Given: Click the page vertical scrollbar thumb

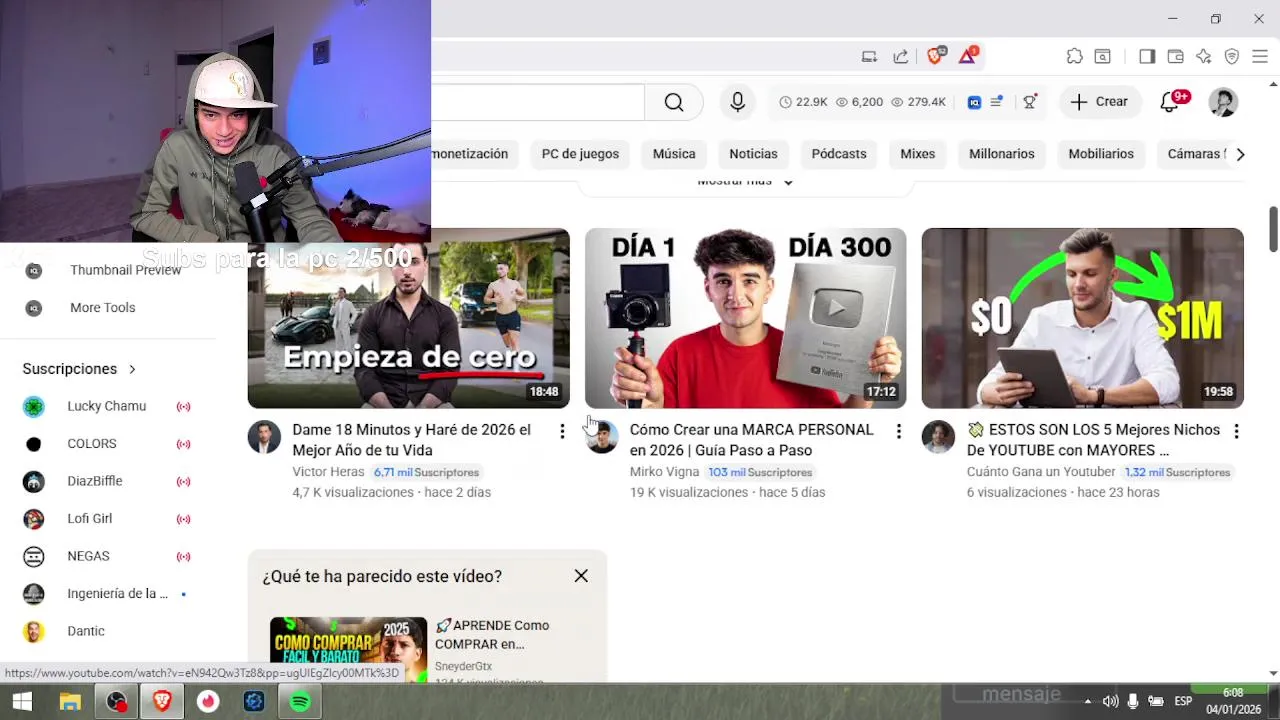Looking at the screenshot, I should [x=1273, y=230].
